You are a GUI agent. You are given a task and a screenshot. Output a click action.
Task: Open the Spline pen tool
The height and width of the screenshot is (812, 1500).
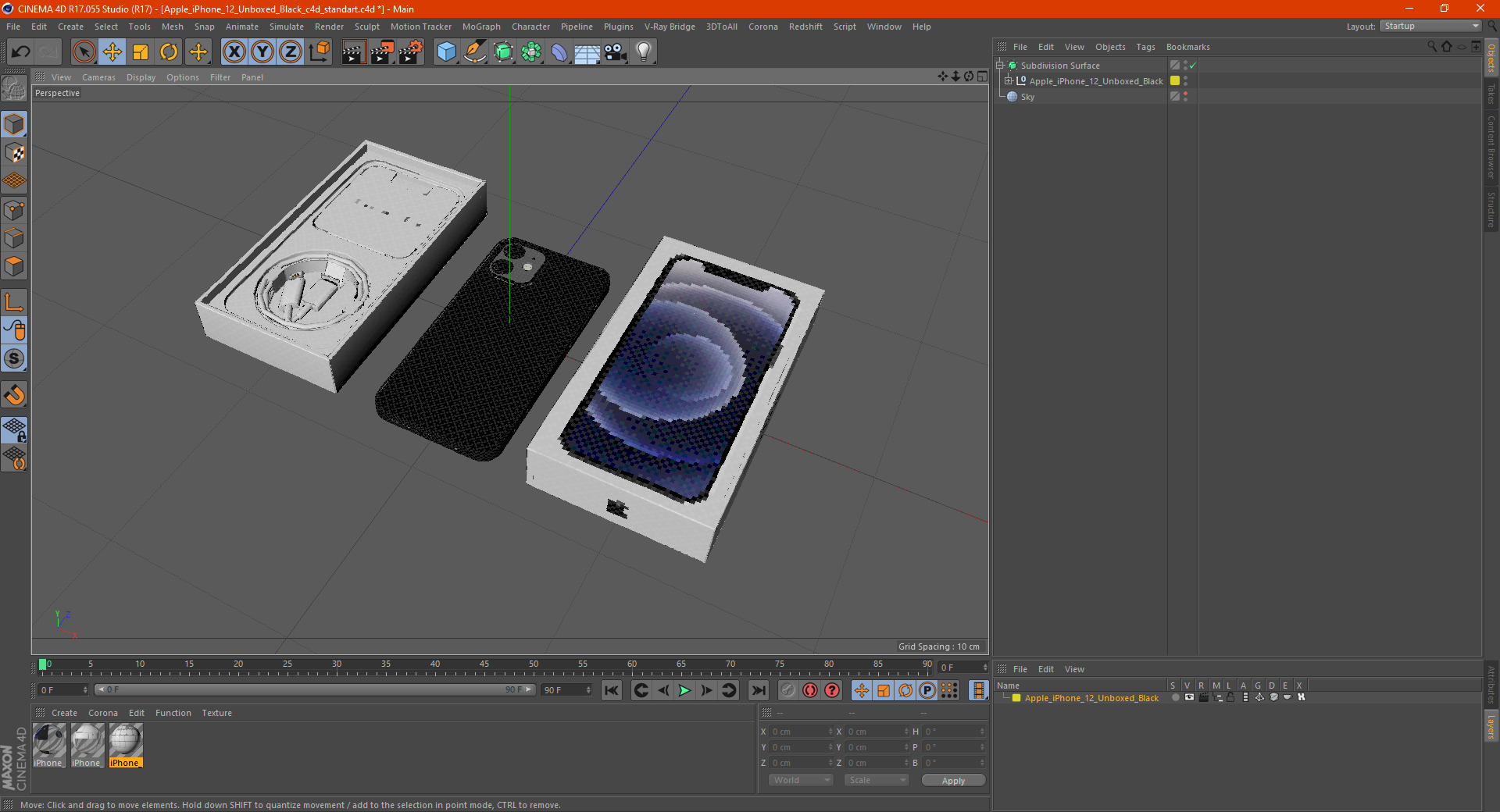[x=474, y=52]
